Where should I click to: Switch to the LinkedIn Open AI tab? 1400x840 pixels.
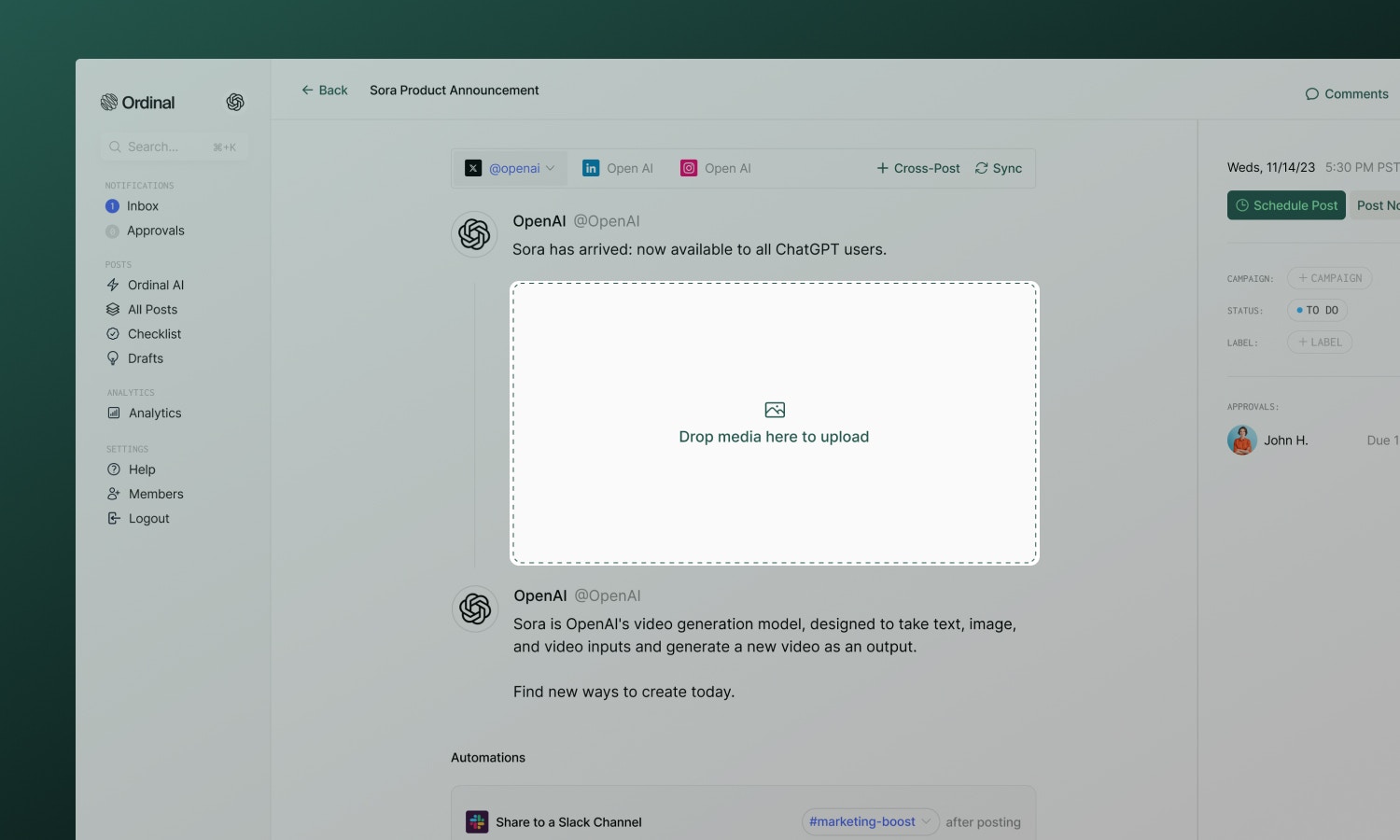point(618,168)
